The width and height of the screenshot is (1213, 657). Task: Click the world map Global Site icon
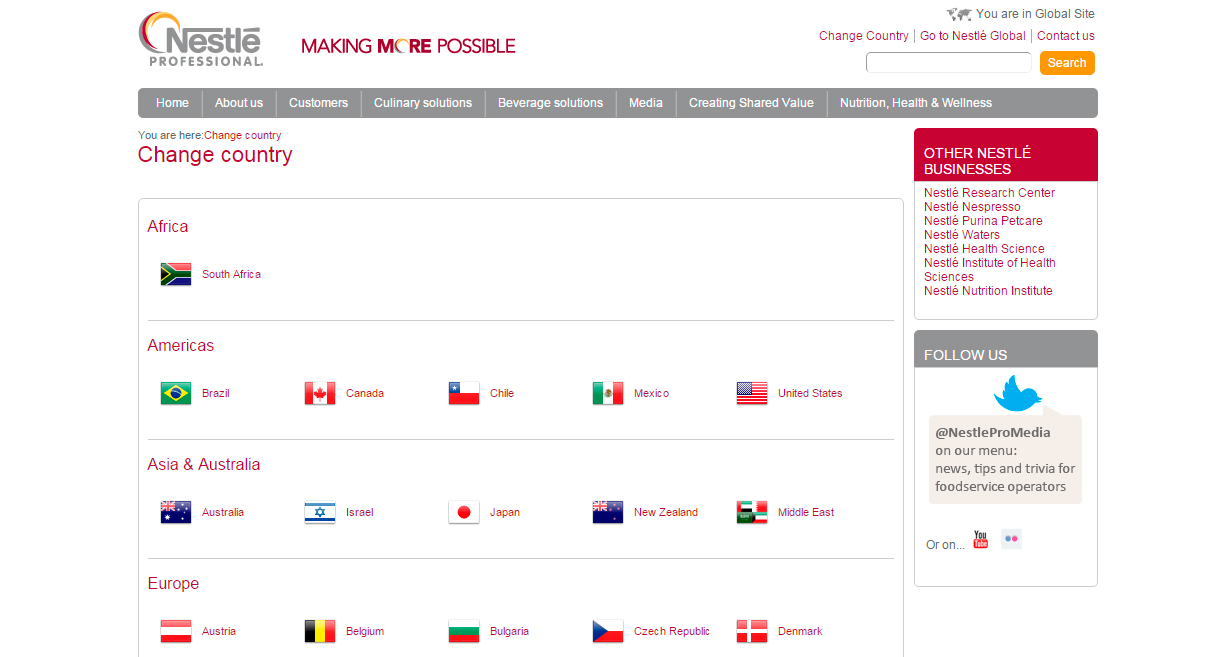tap(959, 14)
